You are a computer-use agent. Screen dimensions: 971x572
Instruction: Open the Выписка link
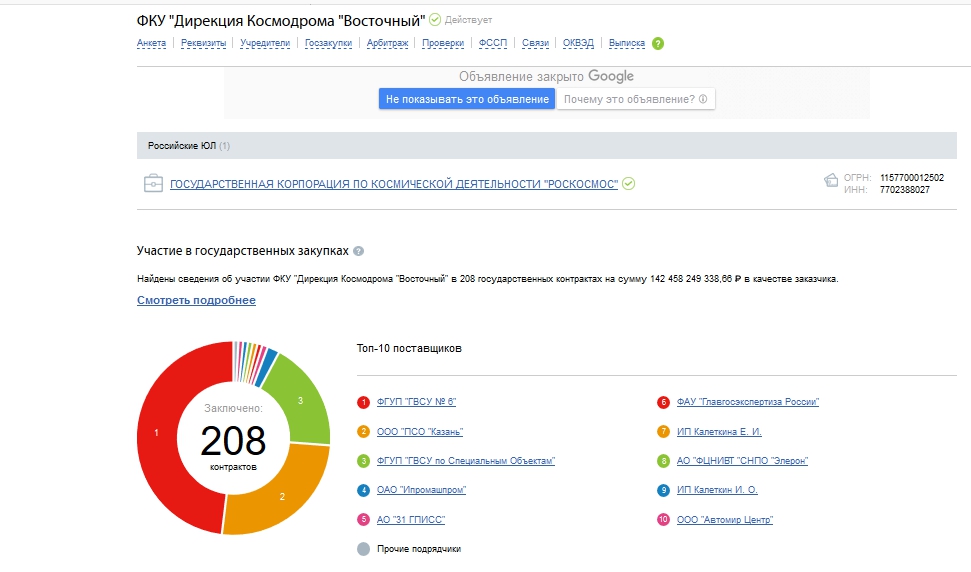pyautogui.click(x=627, y=43)
